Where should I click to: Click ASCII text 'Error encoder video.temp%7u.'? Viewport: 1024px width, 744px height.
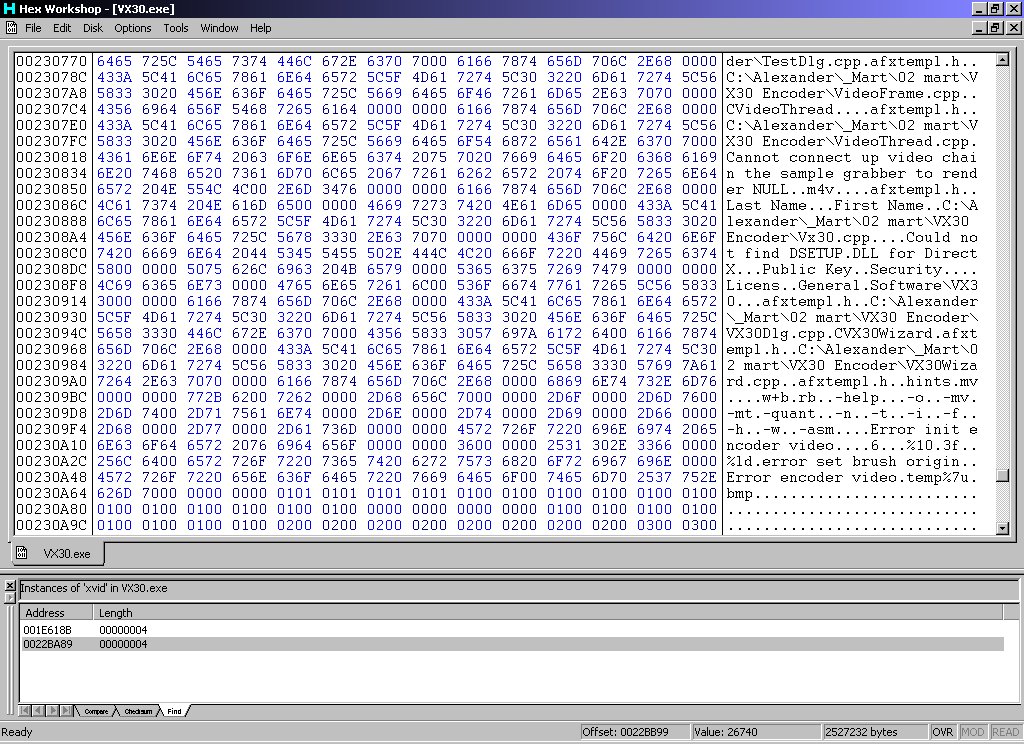coord(852,477)
